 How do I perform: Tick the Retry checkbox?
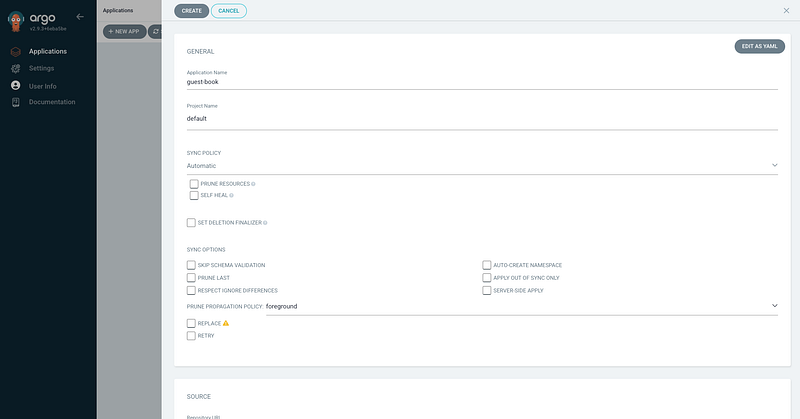191,336
